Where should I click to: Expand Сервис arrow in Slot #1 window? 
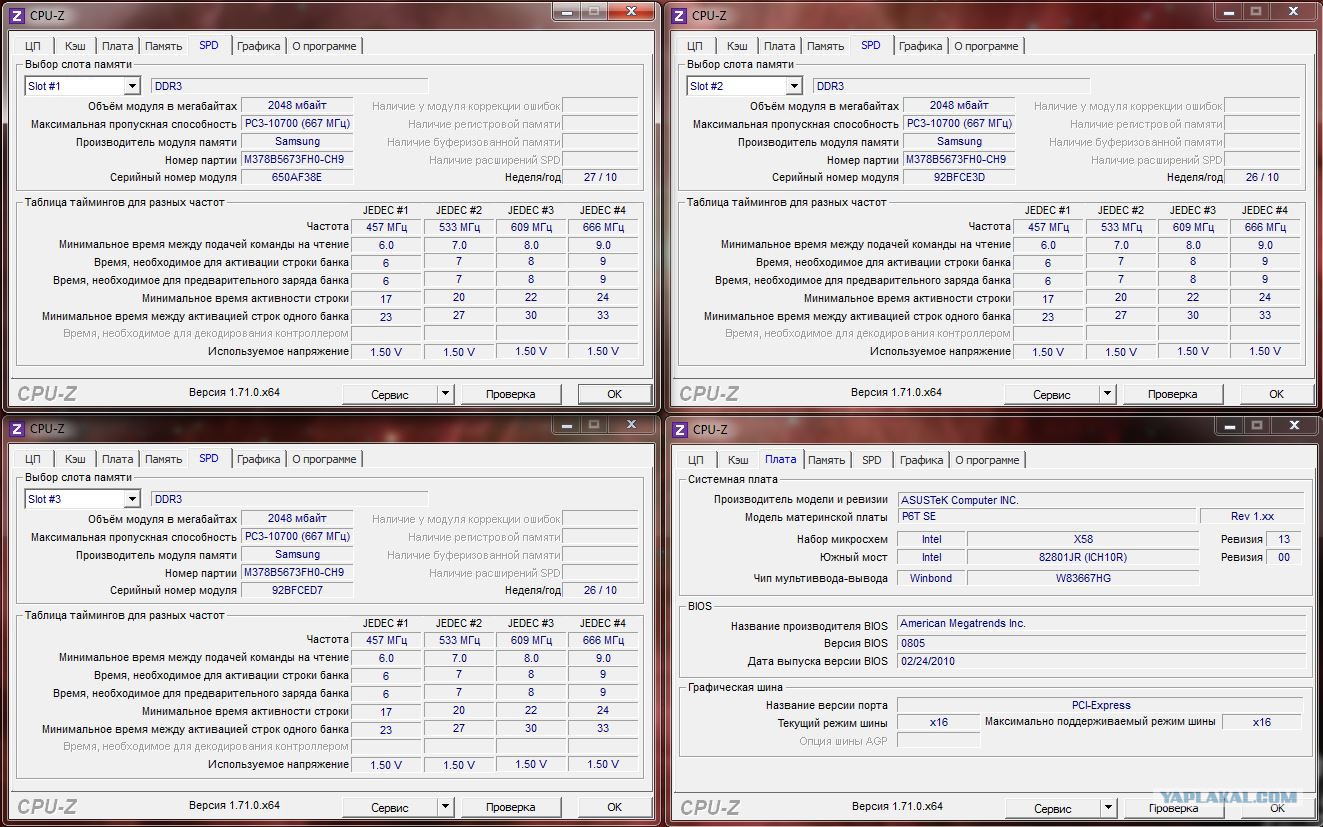point(445,394)
